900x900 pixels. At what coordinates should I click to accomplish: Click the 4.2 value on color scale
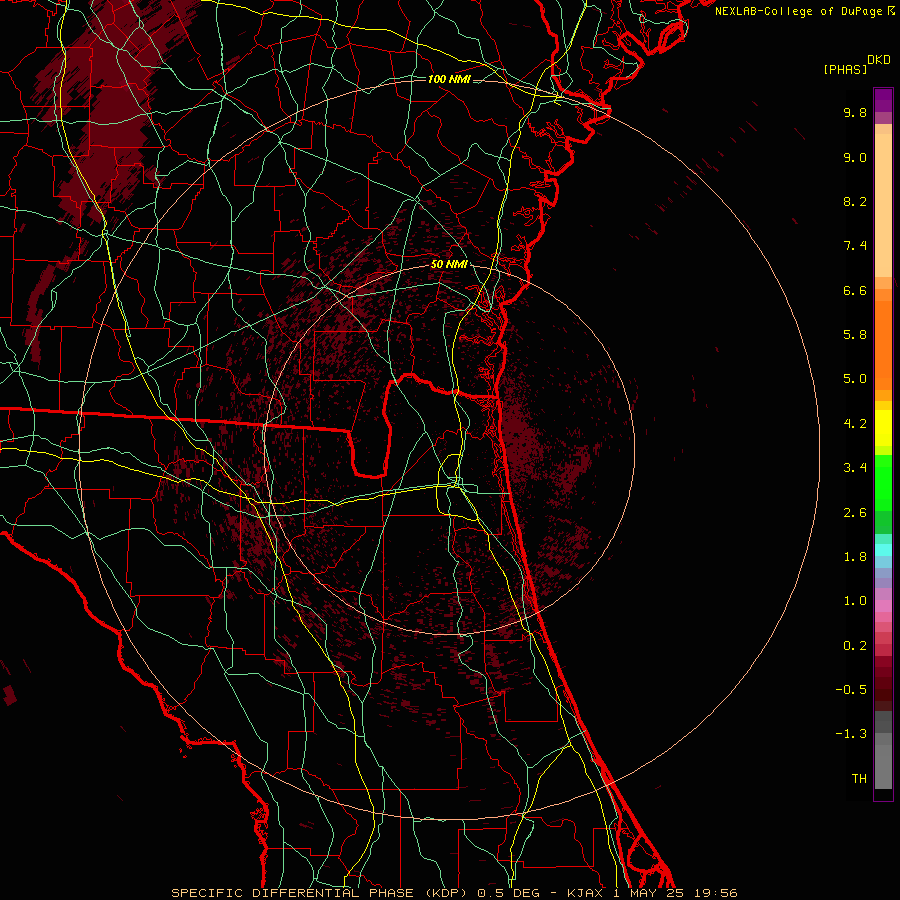pos(855,424)
